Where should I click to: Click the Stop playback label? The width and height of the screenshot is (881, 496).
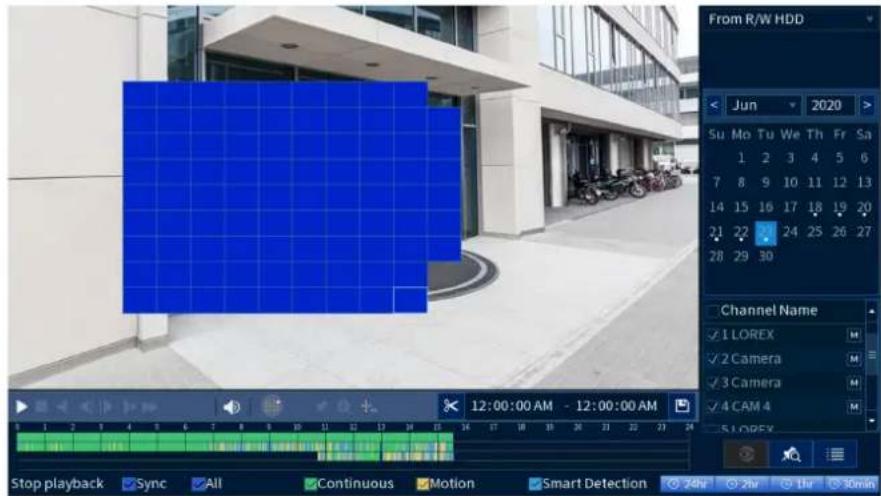57,484
